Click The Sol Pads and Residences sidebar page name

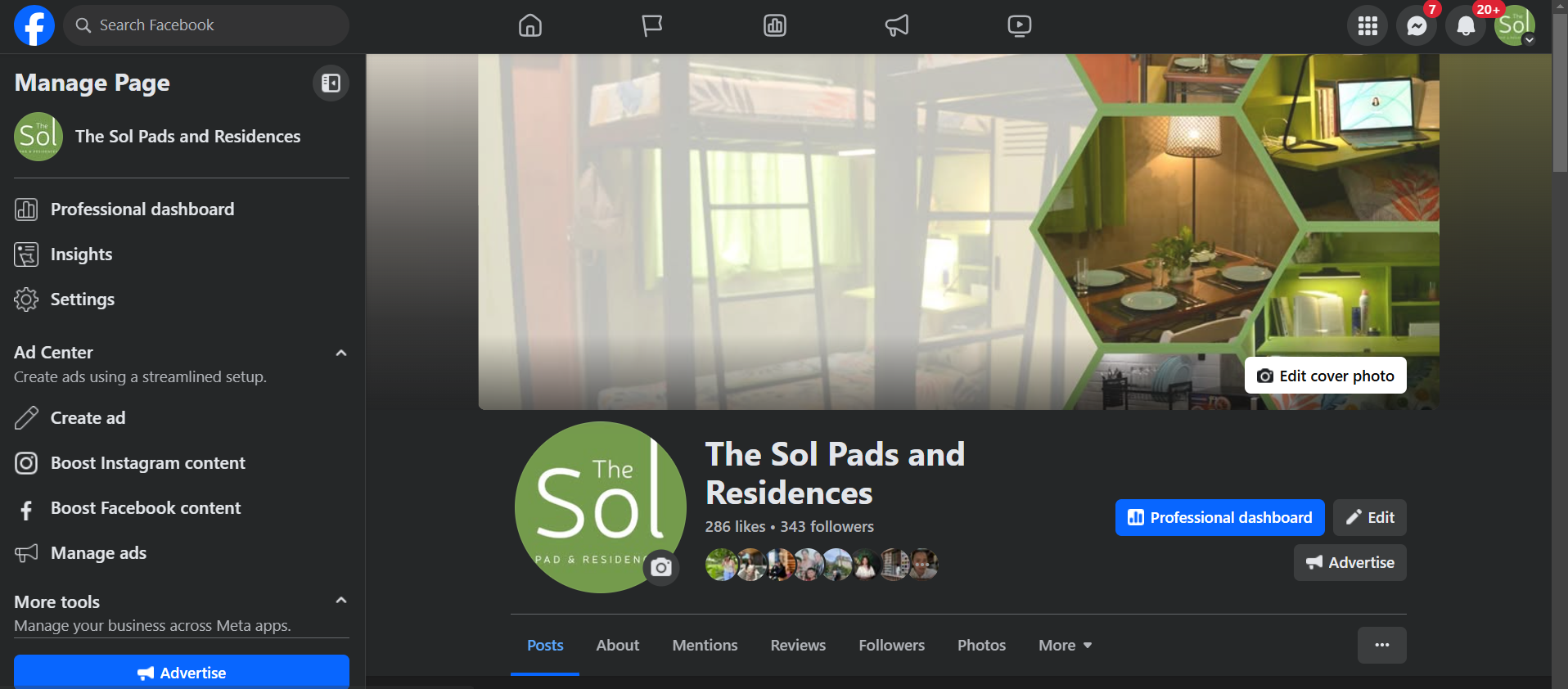(187, 137)
